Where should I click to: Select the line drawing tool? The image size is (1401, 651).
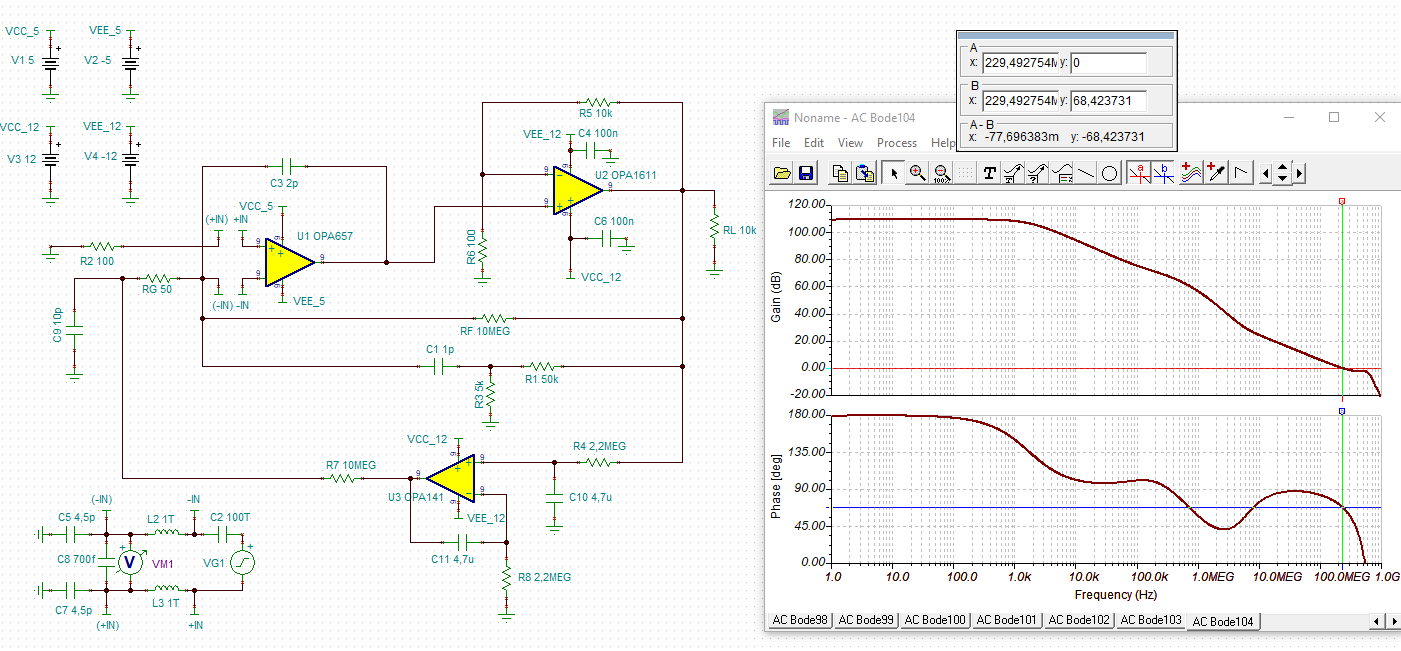click(x=1085, y=172)
